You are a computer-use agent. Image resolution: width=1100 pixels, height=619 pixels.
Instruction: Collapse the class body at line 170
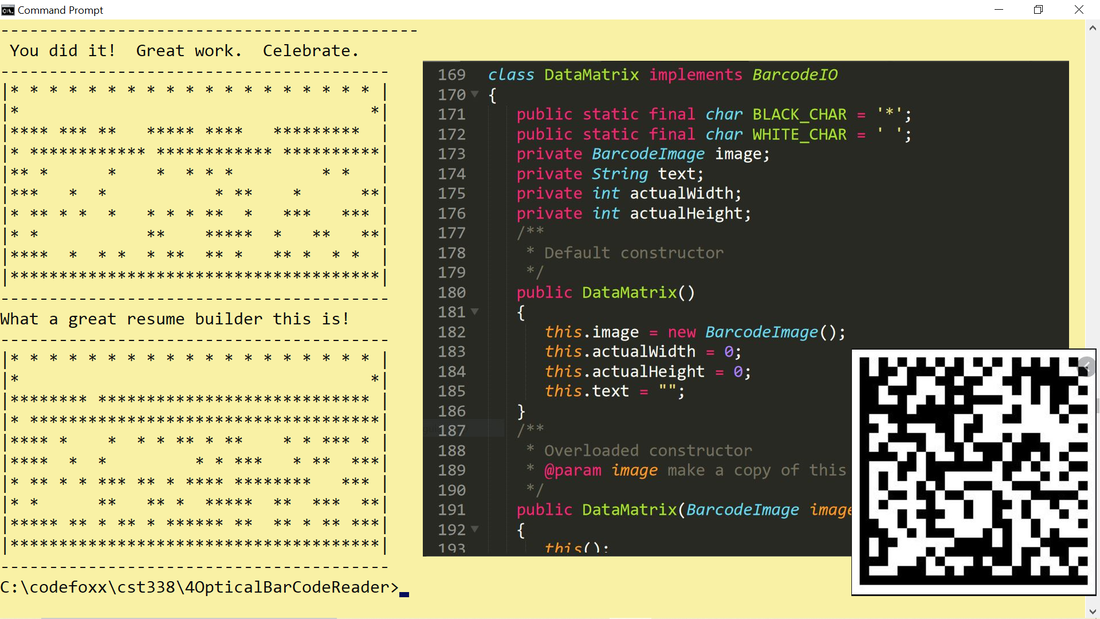(x=474, y=95)
